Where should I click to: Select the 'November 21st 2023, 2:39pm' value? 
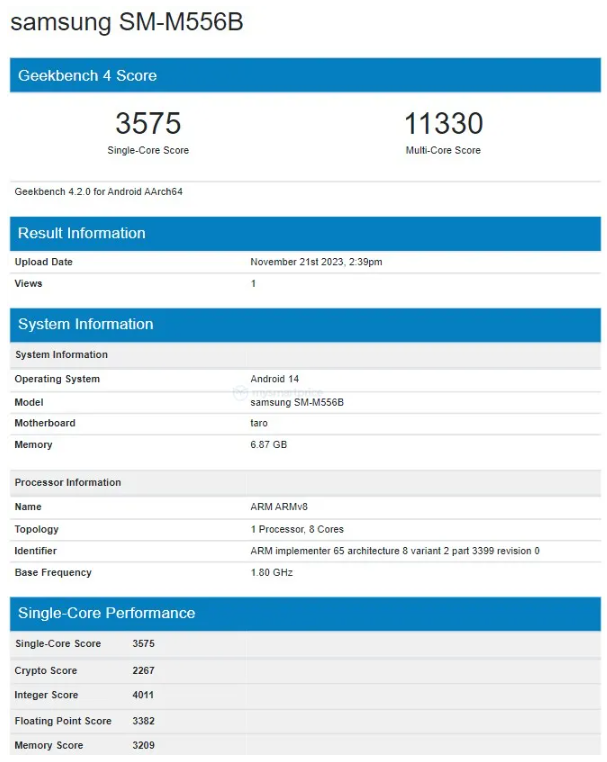316,262
